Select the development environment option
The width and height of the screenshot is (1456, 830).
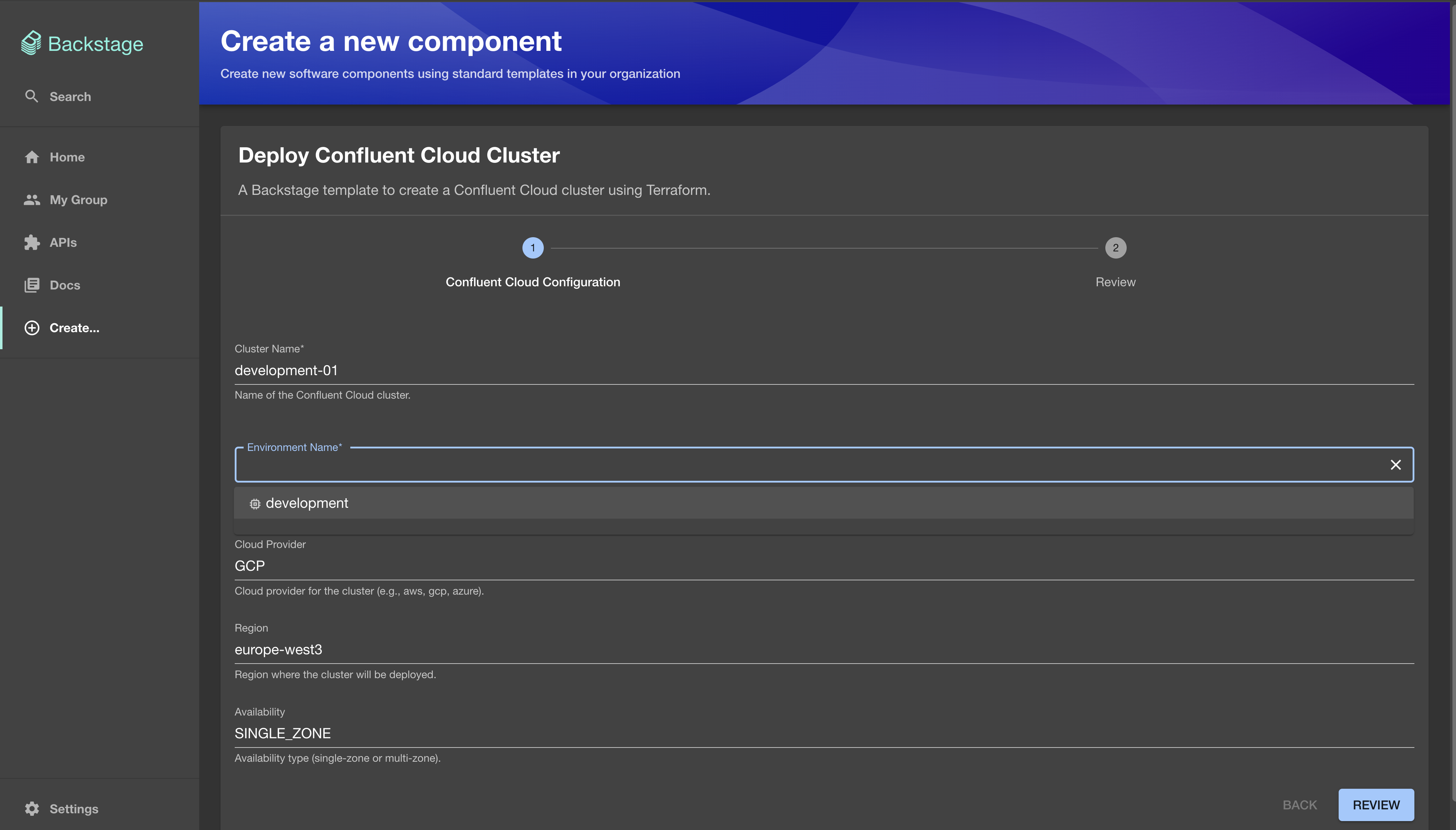tap(824, 503)
